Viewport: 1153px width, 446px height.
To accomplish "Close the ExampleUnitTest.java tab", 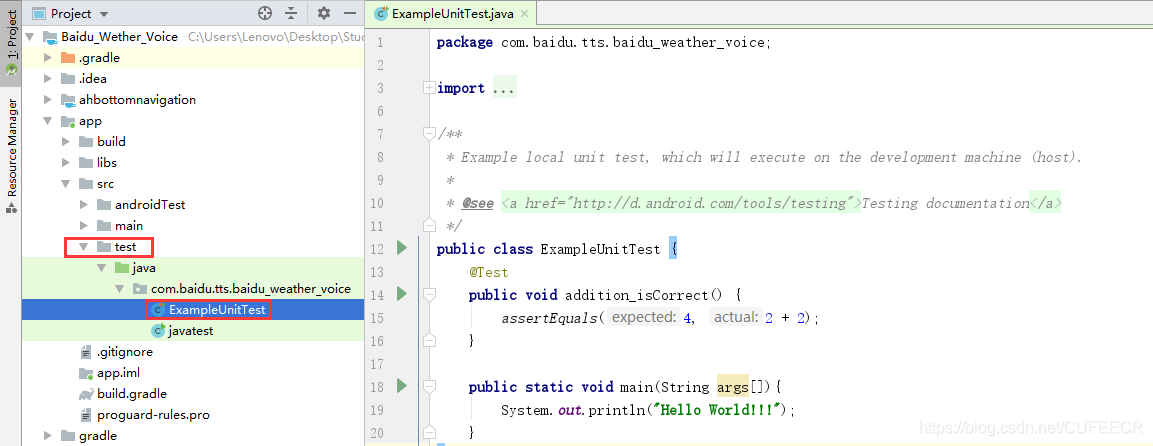I will coord(524,14).
